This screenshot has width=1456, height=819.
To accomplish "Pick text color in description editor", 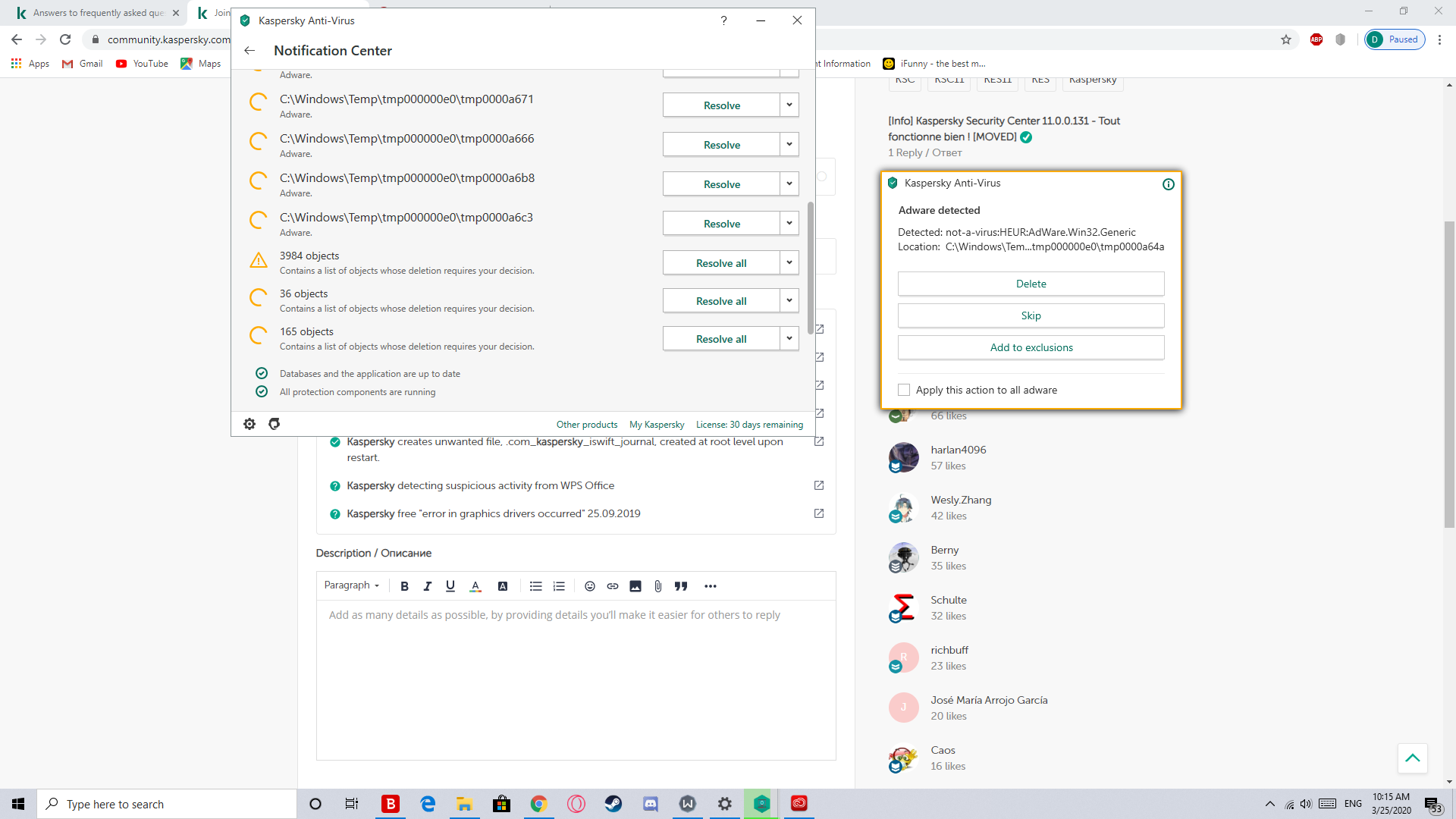I will point(475,586).
